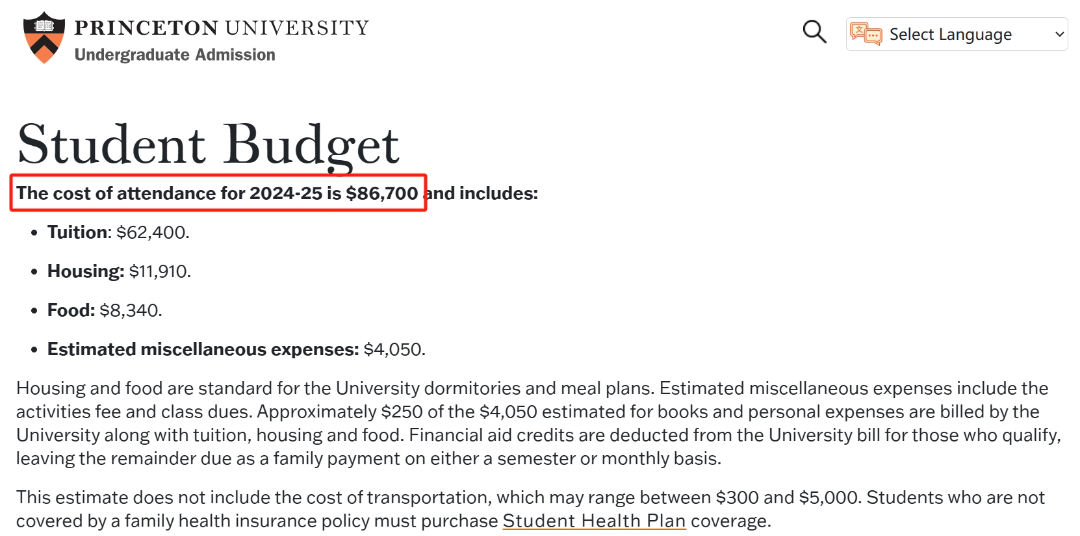Follow the Student Health Plan link
Image resolution: width=1080 pixels, height=536 pixels.
(594, 520)
